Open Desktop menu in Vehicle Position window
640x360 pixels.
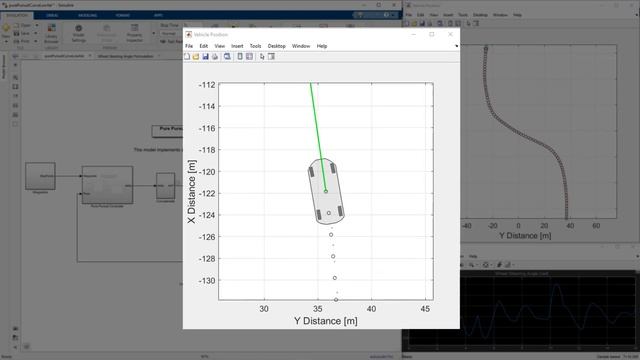tap(276, 46)
